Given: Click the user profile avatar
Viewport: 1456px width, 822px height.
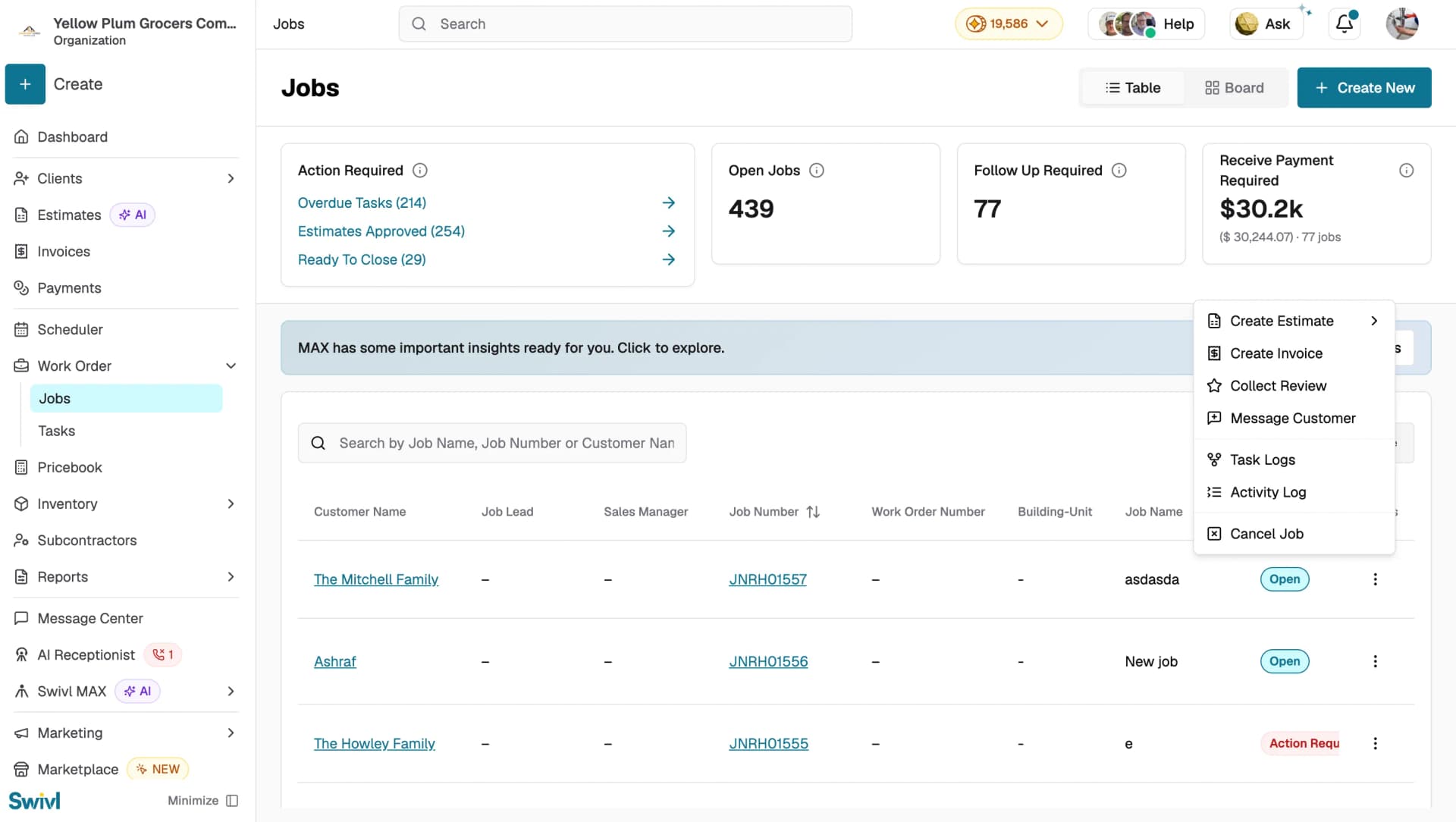Looking at the screenshot, I should (x=1402, y=24).
